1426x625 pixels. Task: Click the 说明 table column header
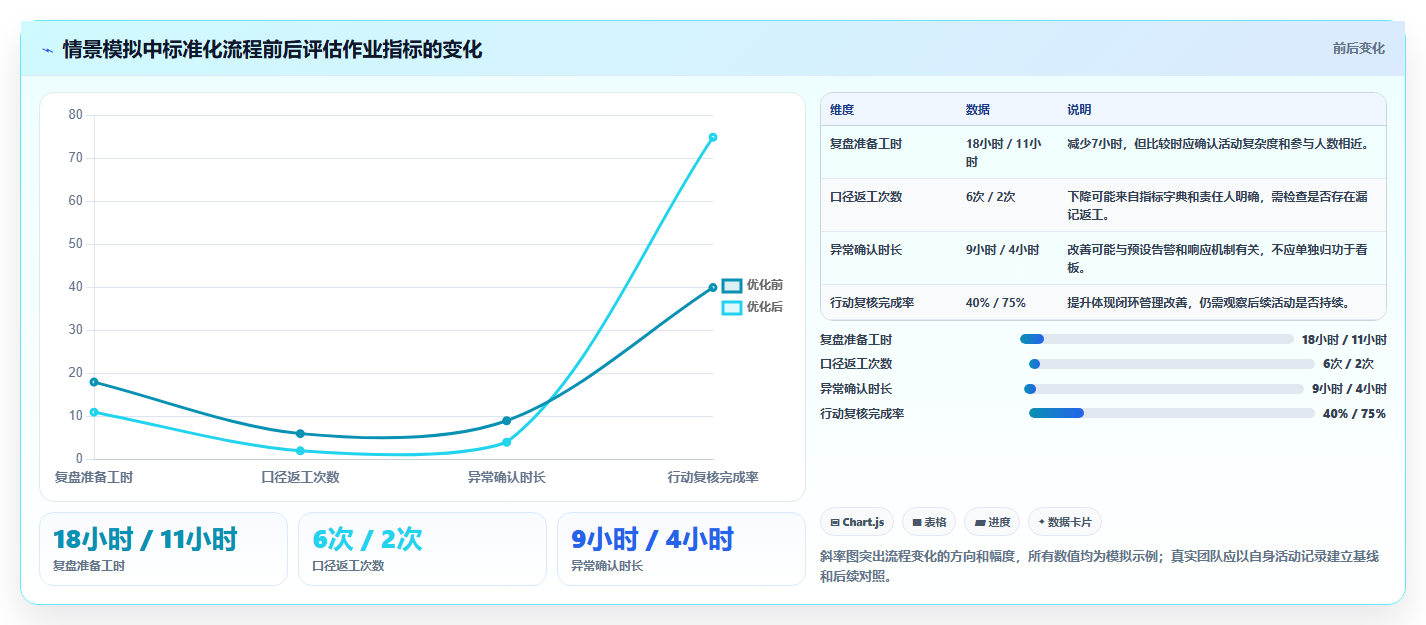1079,110
